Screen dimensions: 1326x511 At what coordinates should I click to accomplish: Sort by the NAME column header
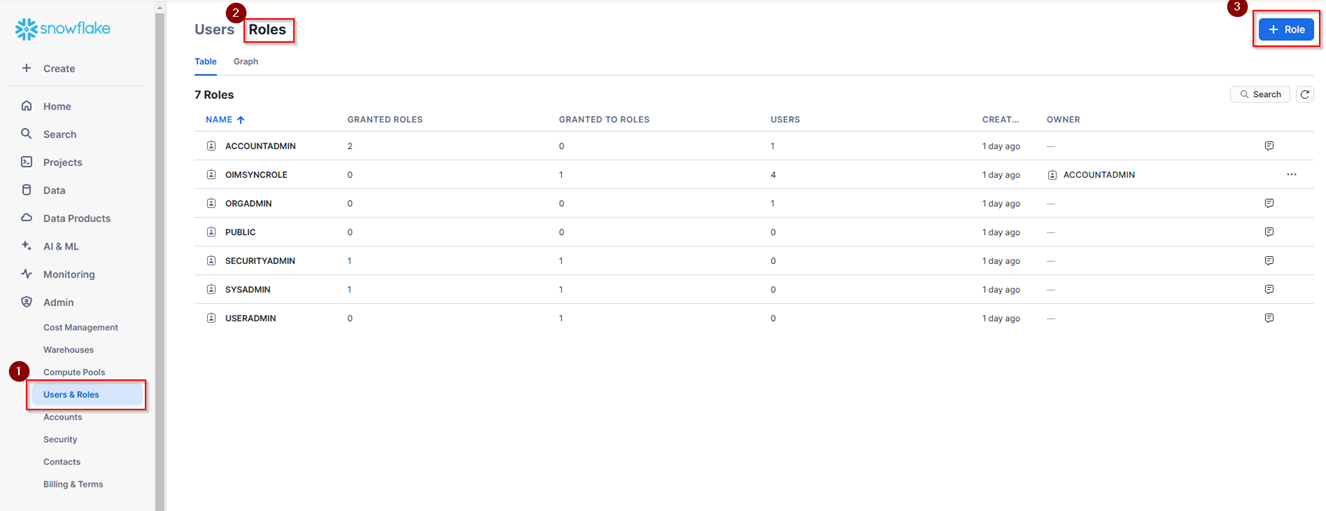pyautogui.click(x=219, y=120)
